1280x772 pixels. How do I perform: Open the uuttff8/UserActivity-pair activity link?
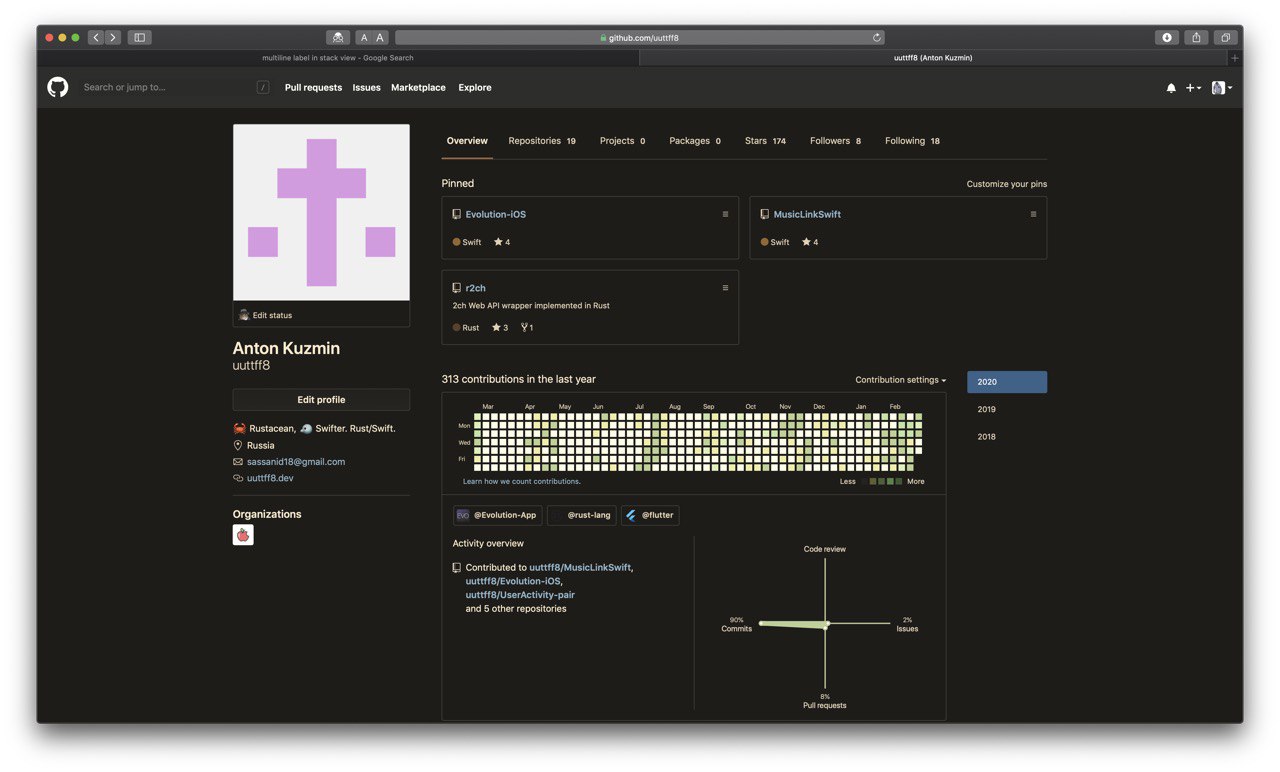[520, 595]
